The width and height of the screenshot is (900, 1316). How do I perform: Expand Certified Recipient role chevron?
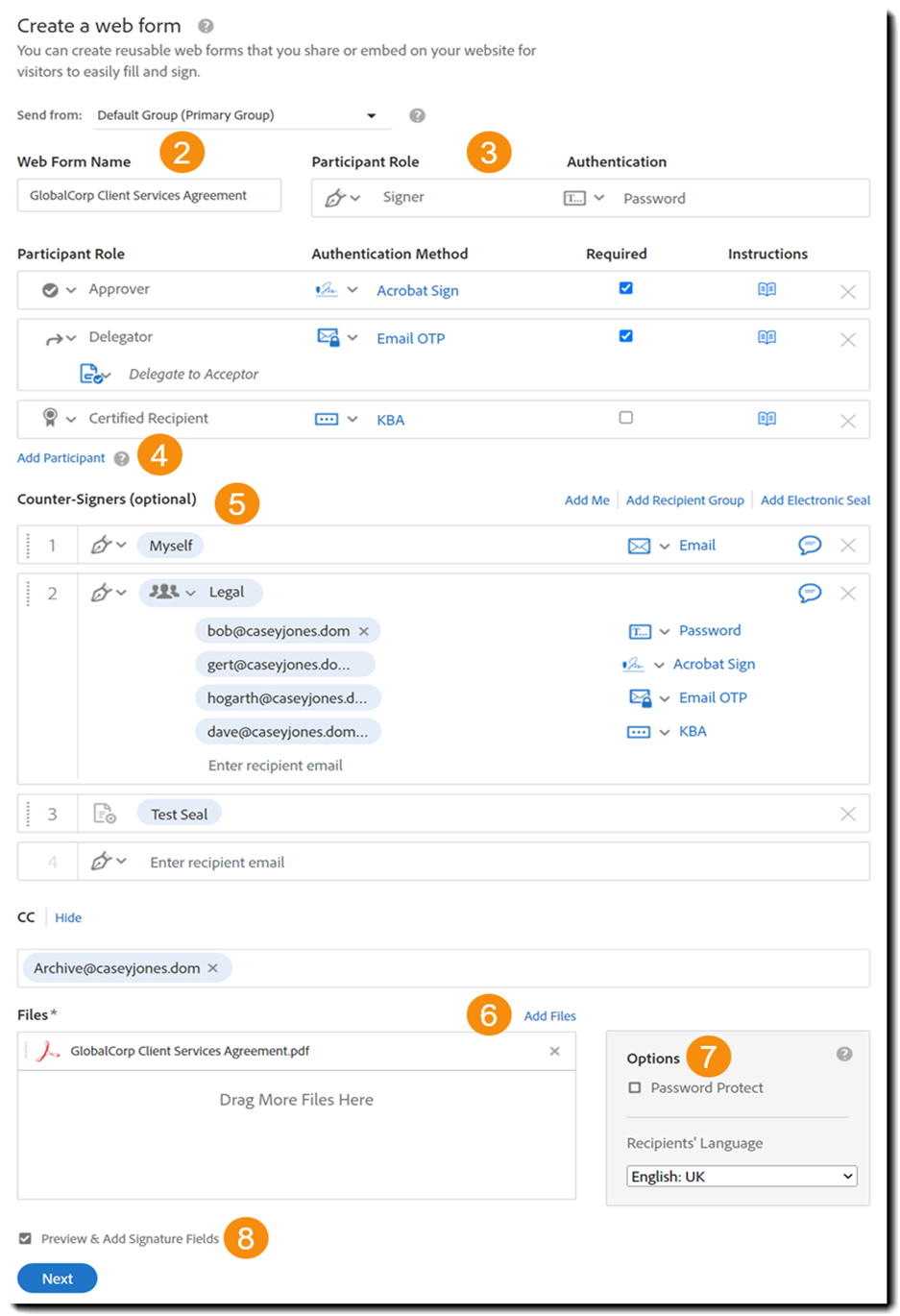coord(71,420)
